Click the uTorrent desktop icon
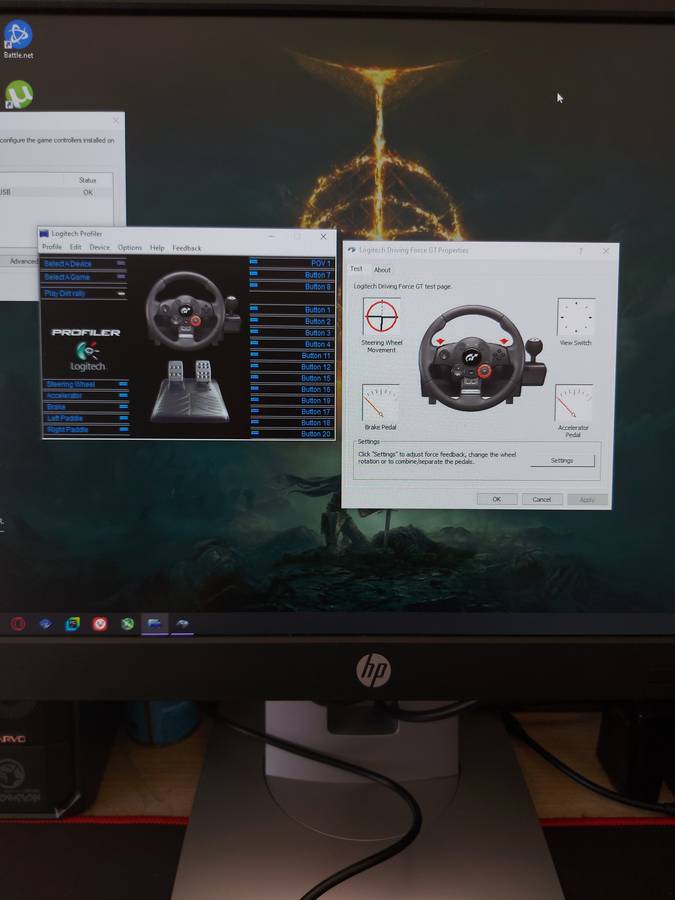 [x=18, y=95]
